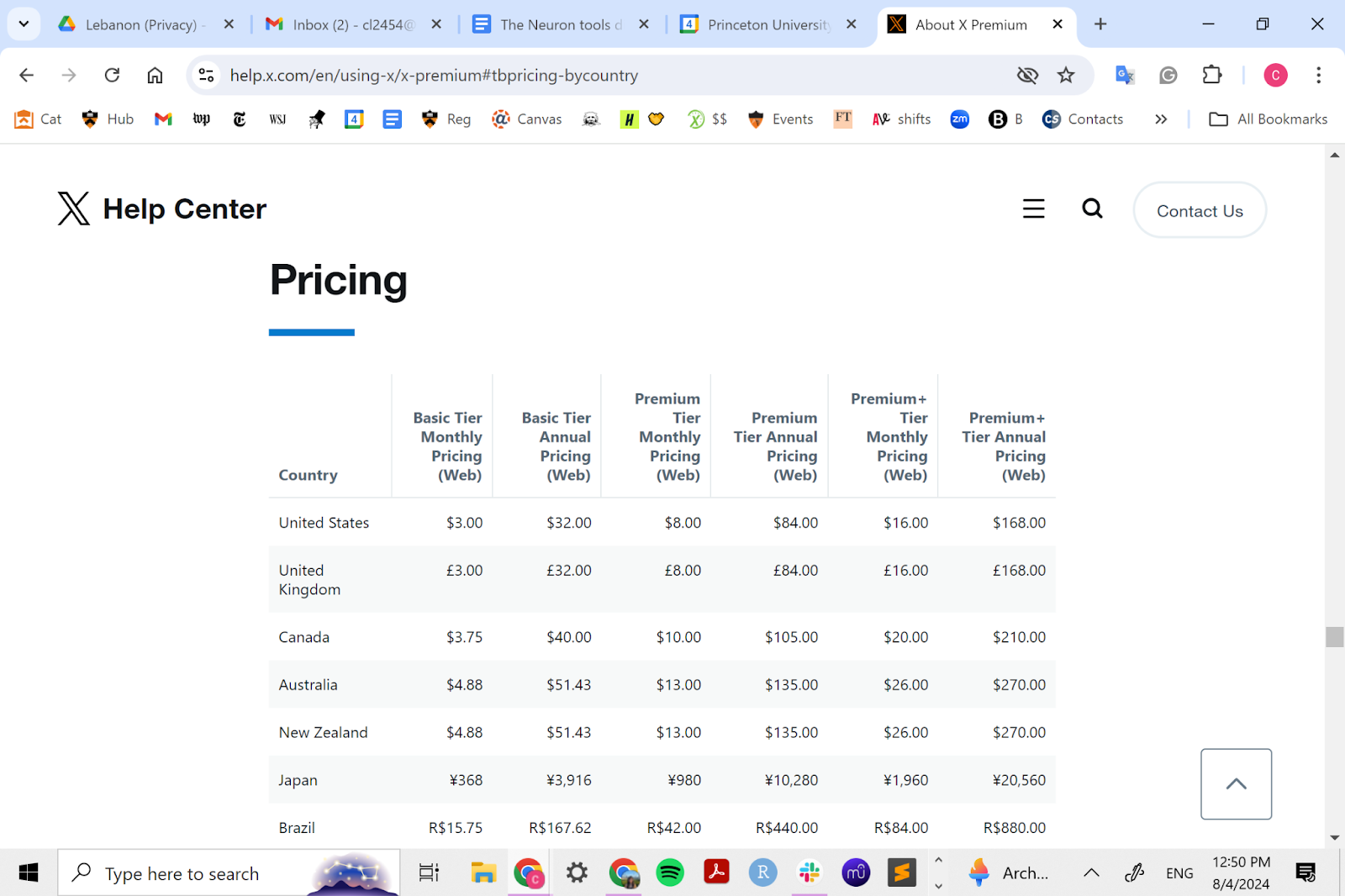This screenshot has height=896, width=1345.
Task: Close the Lebanon (Privacy) tab
Action: tap(229, 24)
